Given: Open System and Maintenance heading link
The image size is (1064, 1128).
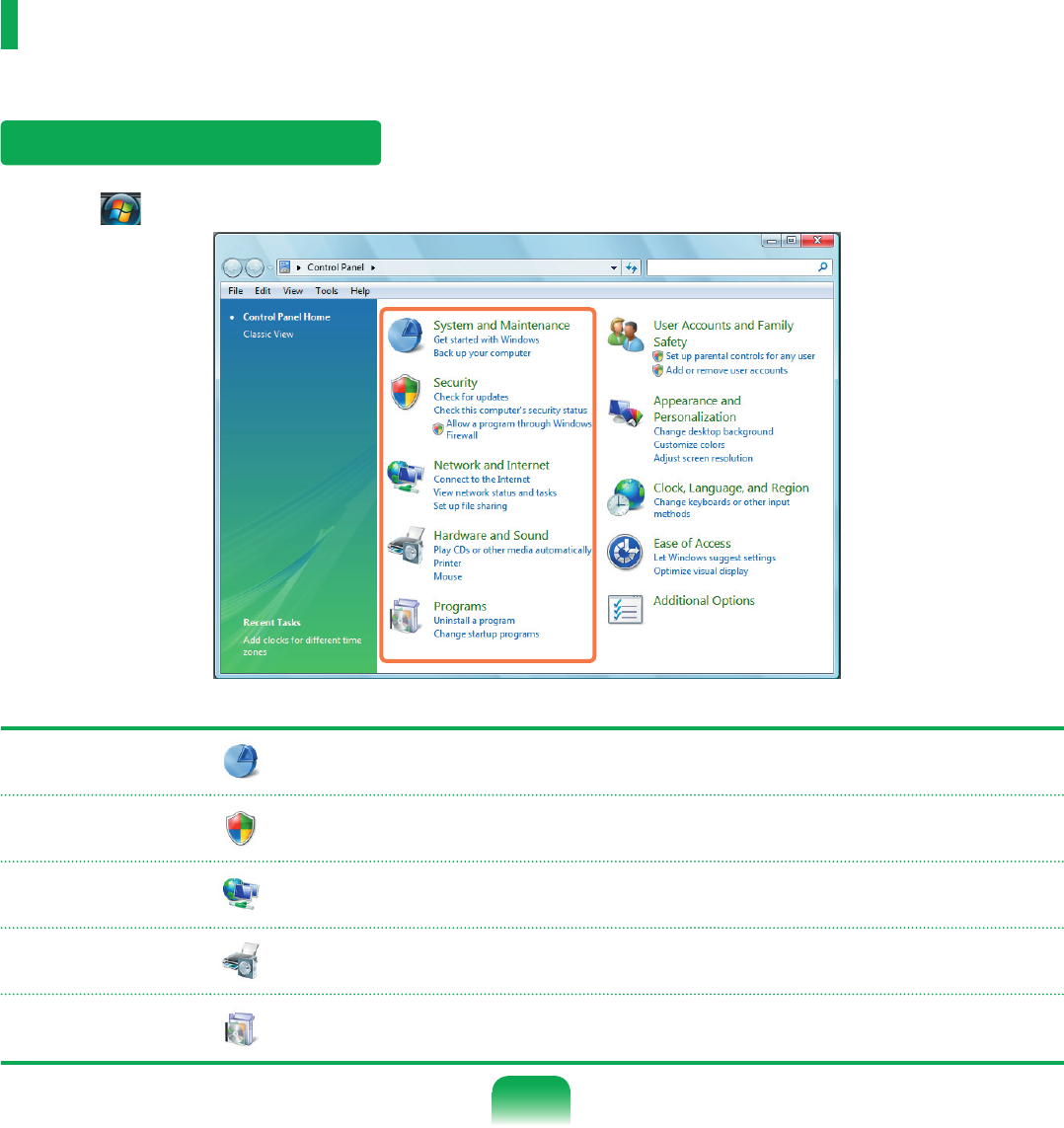Looking at the screenshot, I should pos(501,325).
